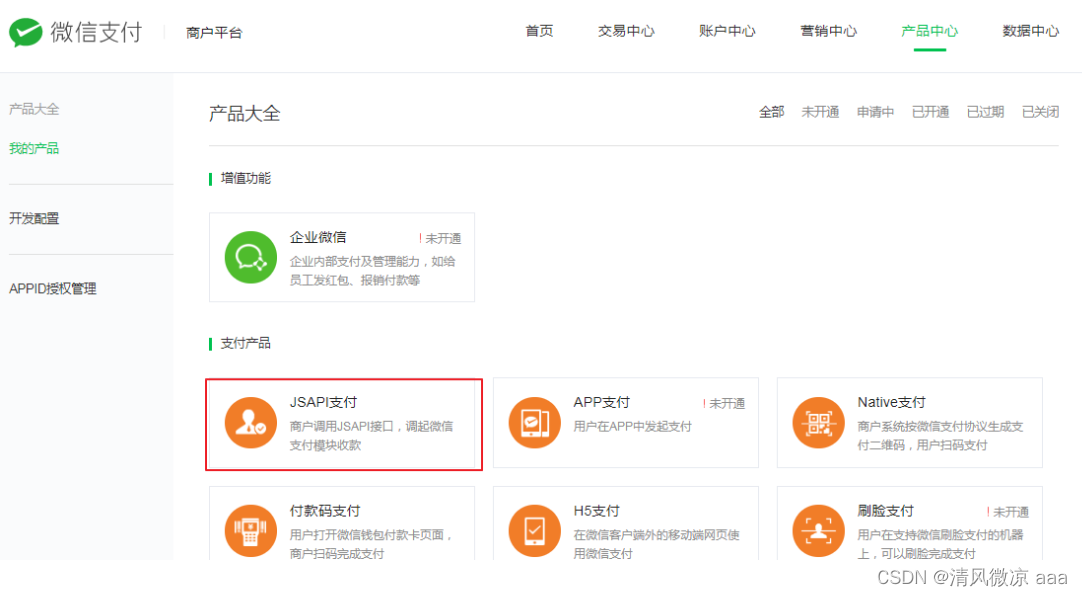Filter products by 全部
The image size is (1082, 596).
coord(771,112)
